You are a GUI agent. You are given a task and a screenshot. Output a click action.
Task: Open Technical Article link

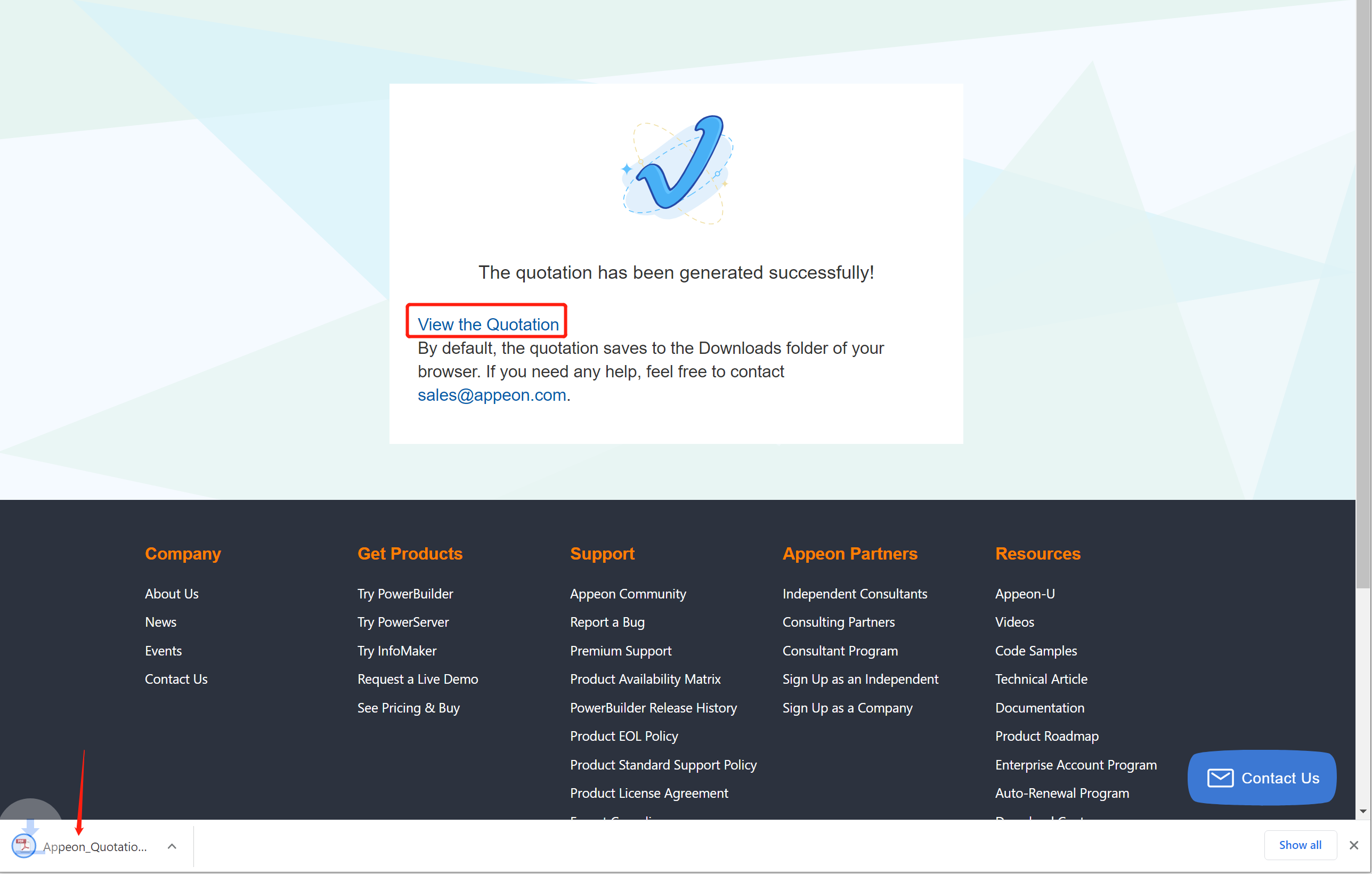pos(1041,678)
